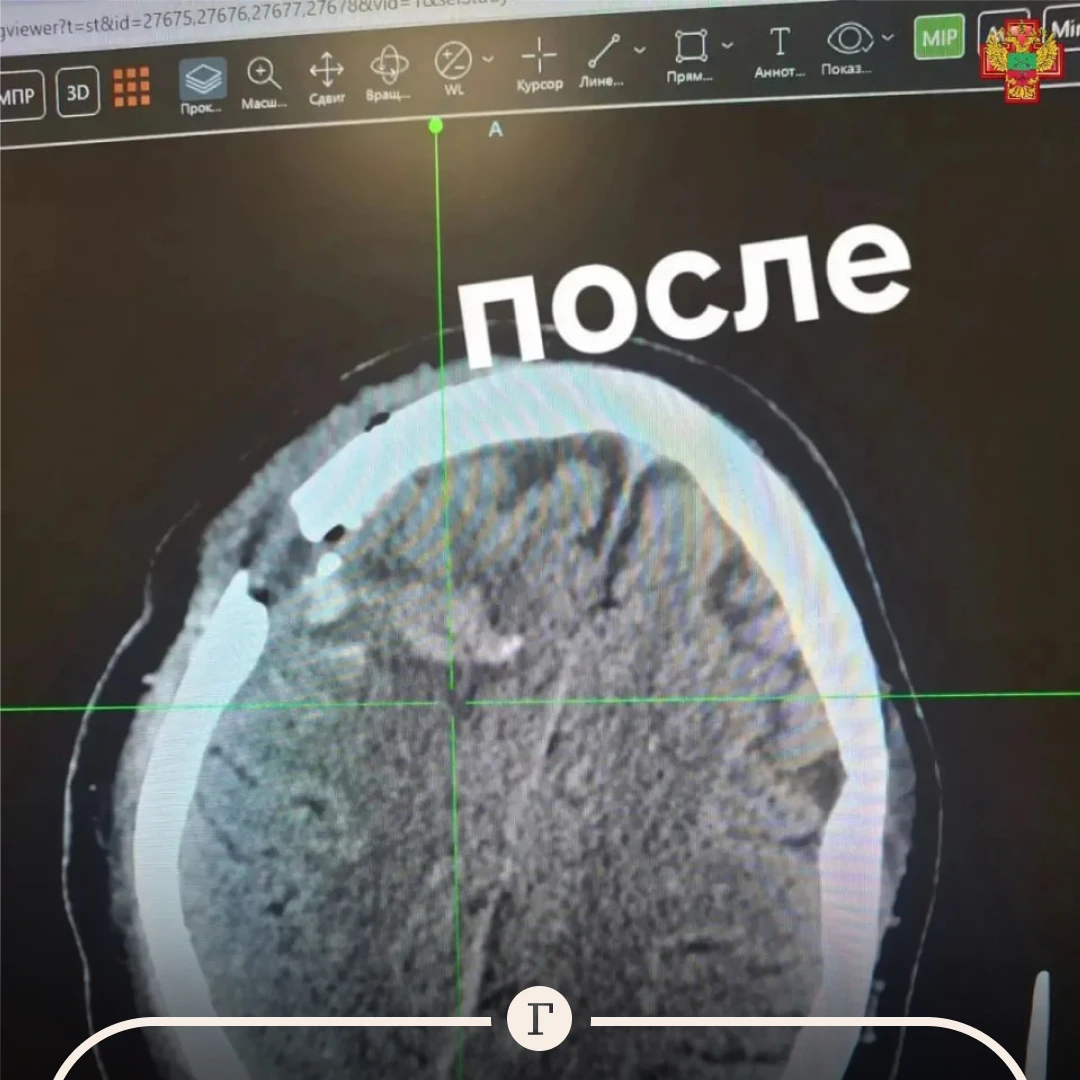The width and height of the screenshot is (1080, 1080).
Task: Select the WL window level tool
Action: coord(454,68)
